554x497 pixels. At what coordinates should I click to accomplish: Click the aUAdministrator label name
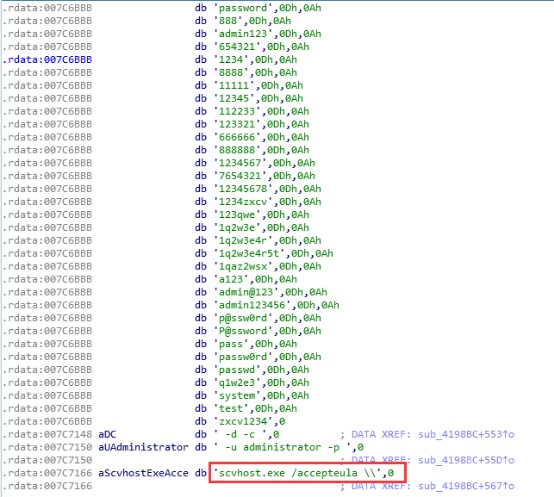click(x=143, y=447)
